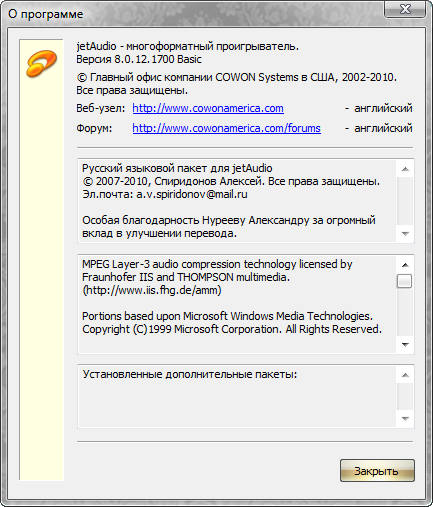Click the orange jetAudio logo icon

tap(41, 63)
